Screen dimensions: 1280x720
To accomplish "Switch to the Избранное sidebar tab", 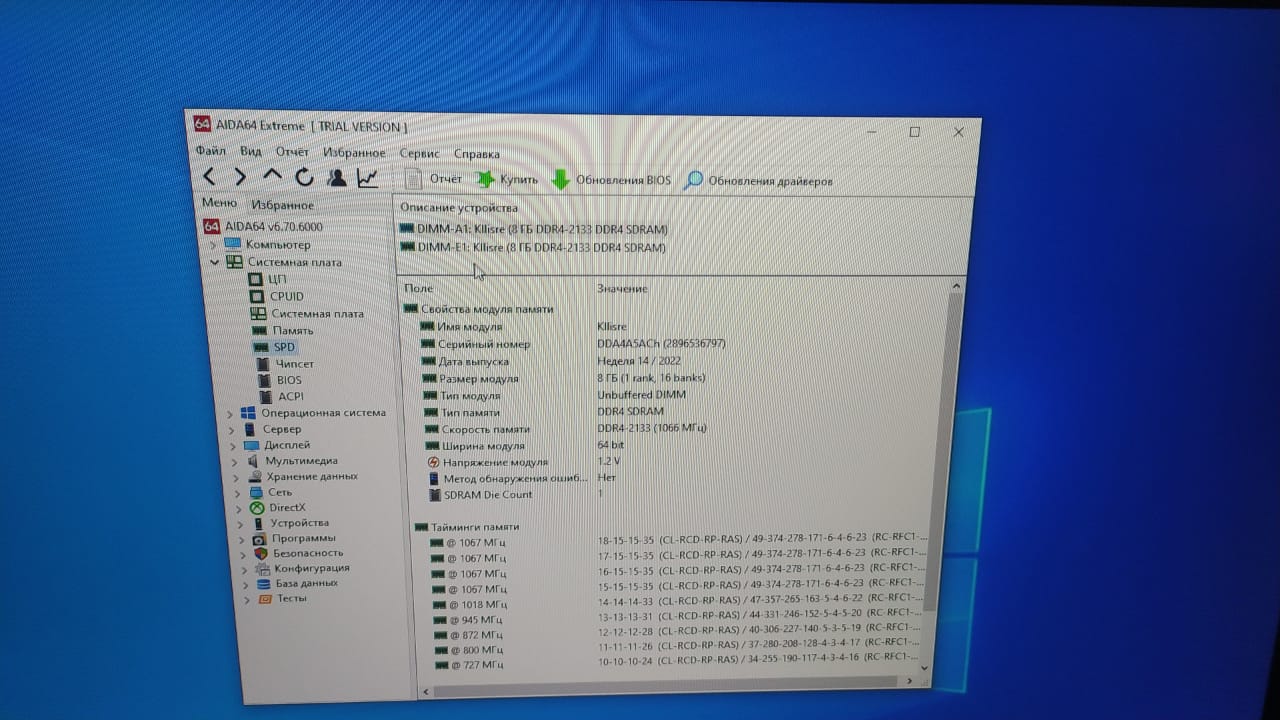I will point(282,205).
